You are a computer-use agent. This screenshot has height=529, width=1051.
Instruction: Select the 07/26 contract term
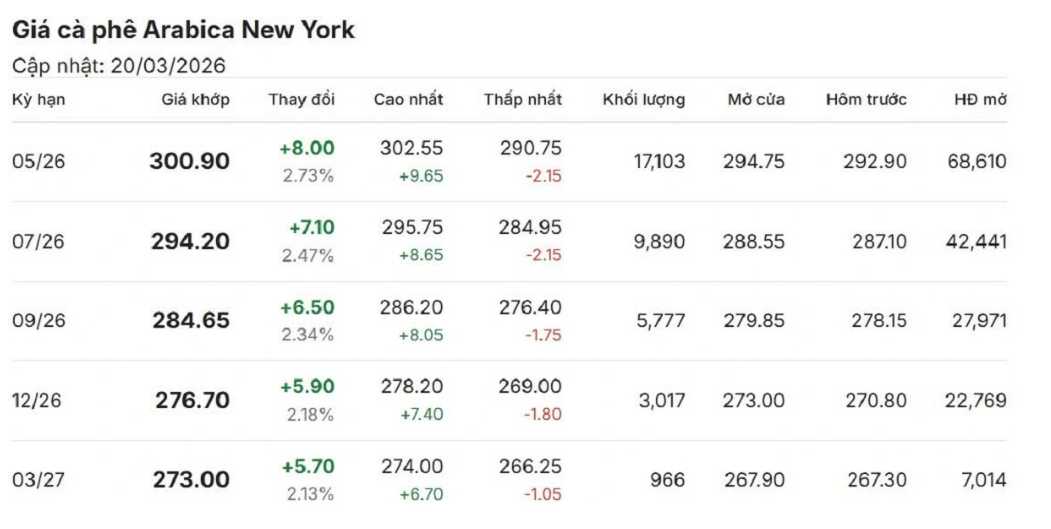click(38, 241)
